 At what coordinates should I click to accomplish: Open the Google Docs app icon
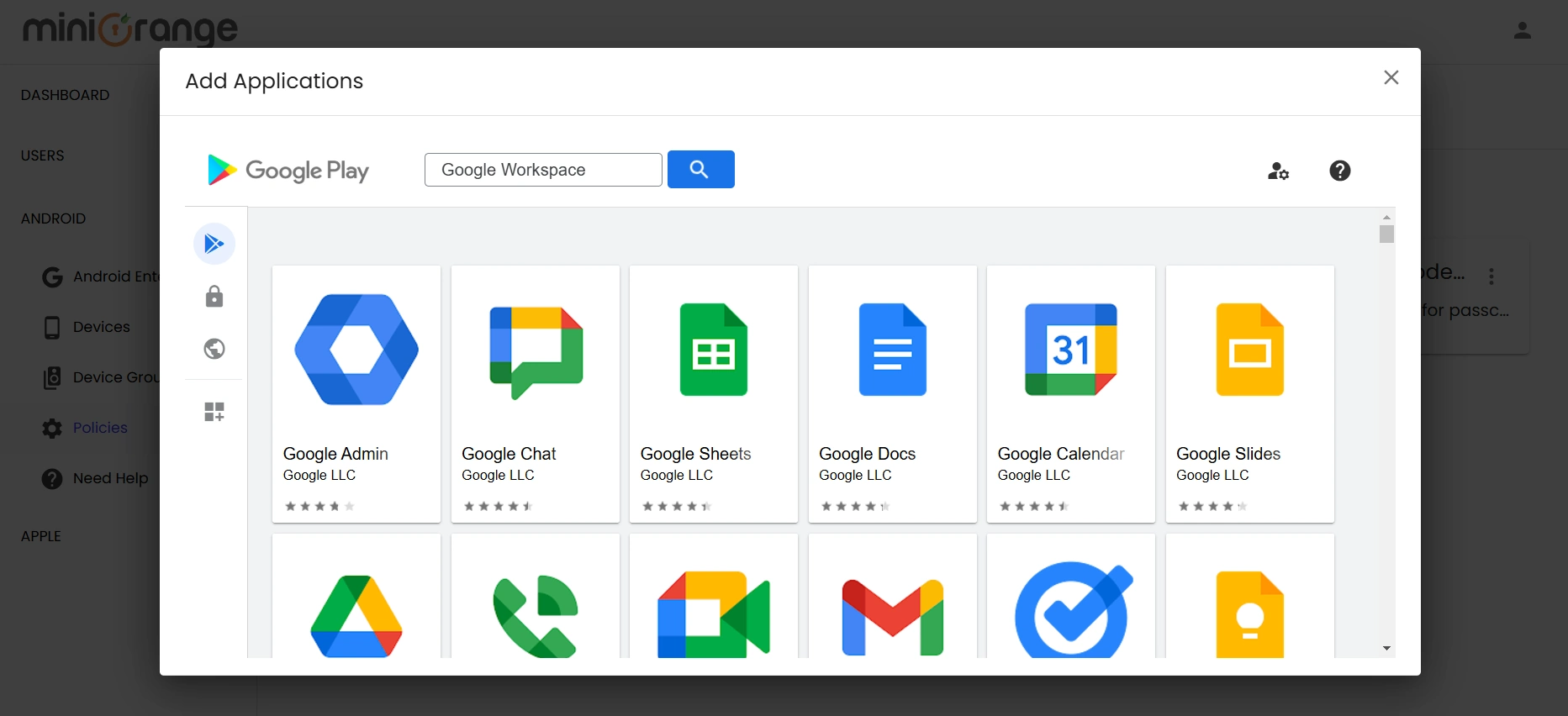(x=893, y=350)
